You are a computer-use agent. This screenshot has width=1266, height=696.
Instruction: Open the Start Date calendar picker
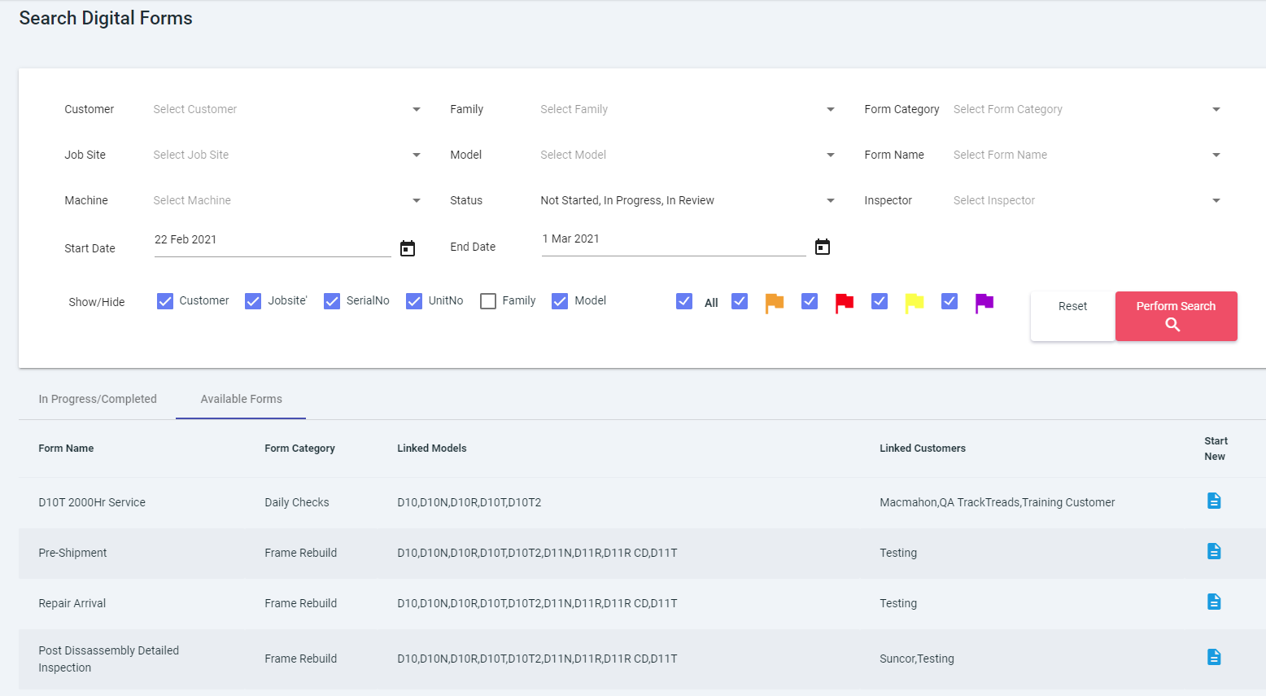click(407, 247)
